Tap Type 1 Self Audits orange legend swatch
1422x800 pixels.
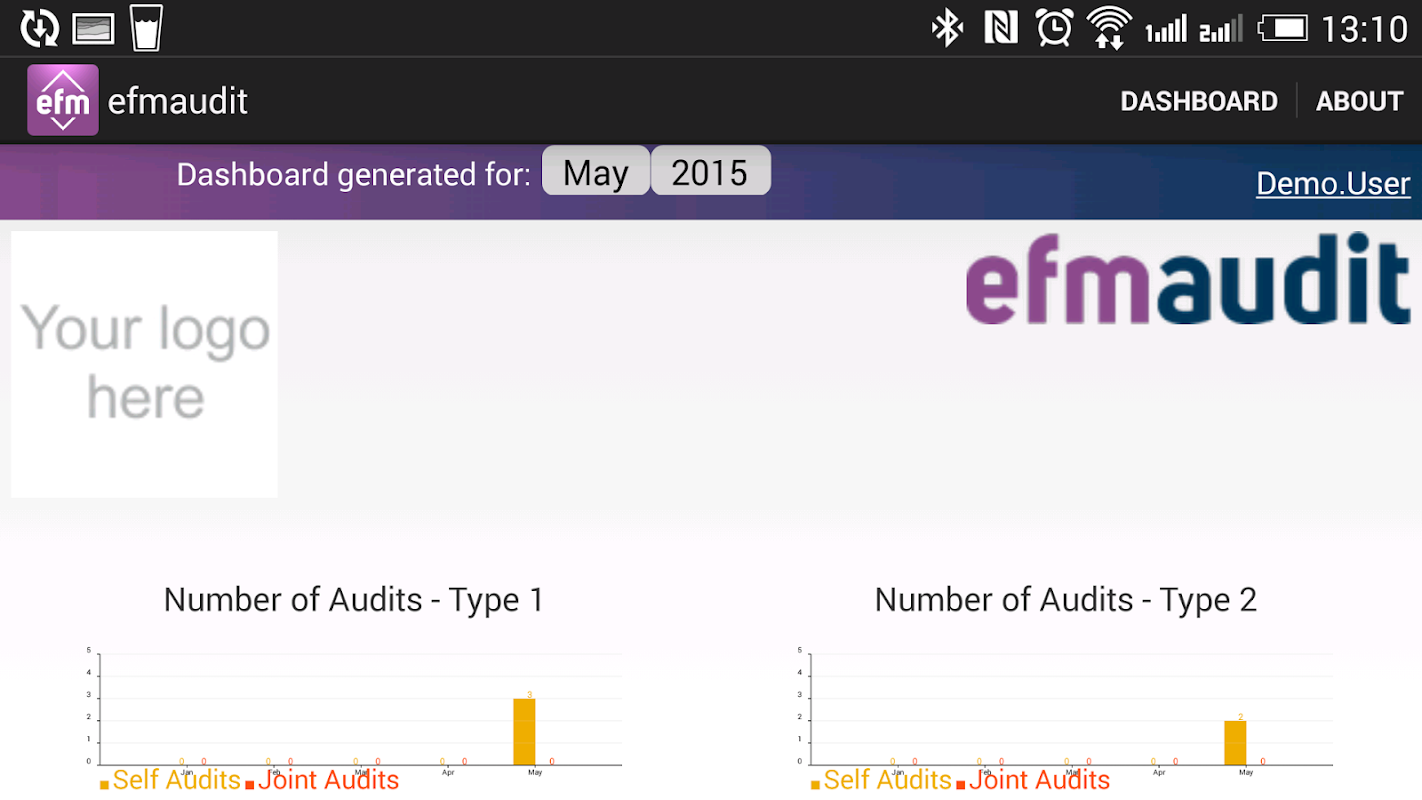105,785
